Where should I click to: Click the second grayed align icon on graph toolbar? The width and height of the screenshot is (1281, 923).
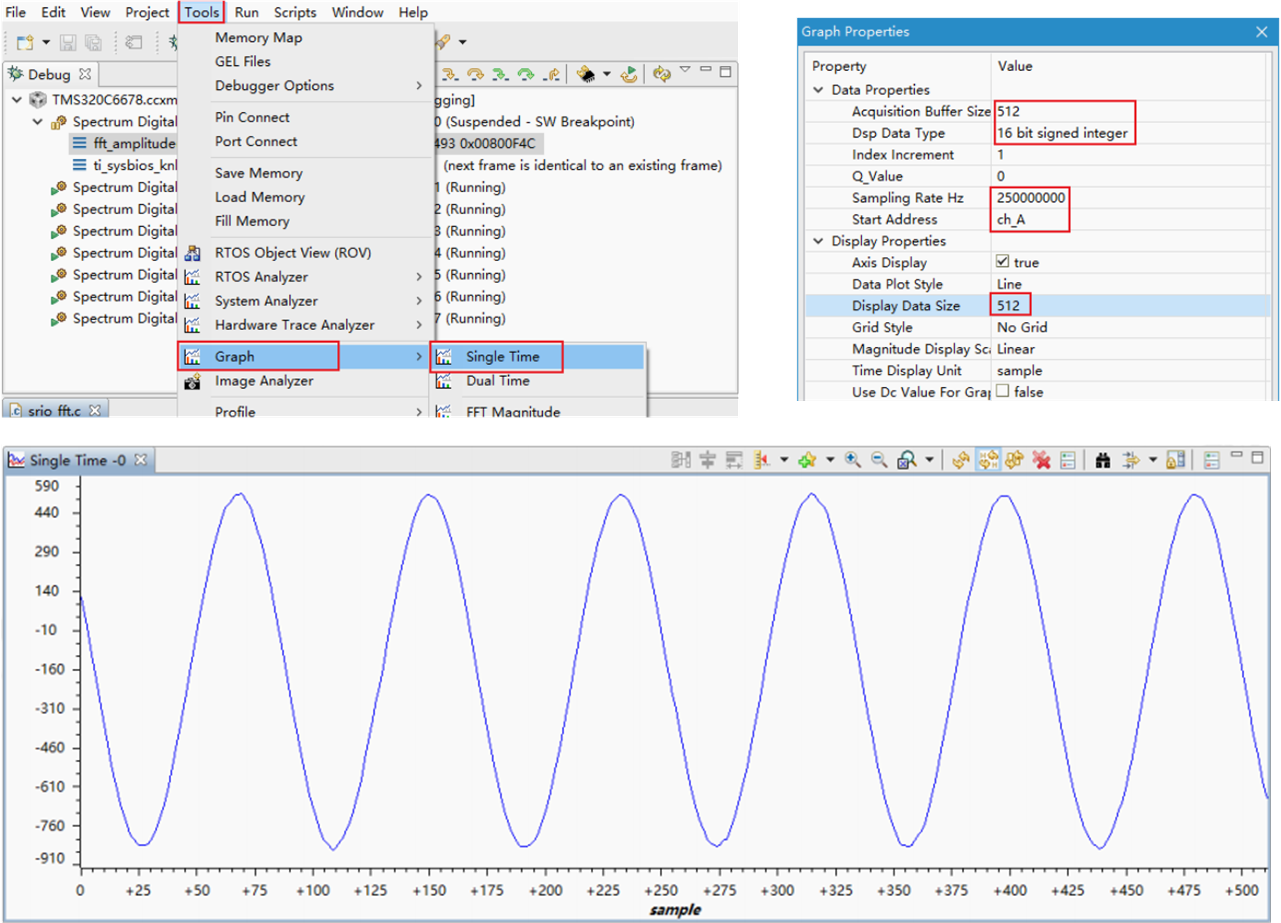[x=707, y=460]
